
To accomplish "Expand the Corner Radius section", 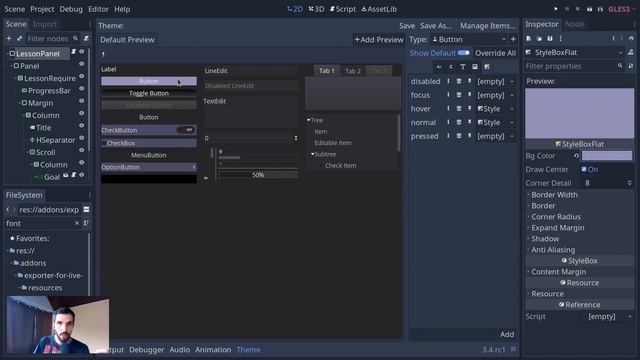I will (x=556, y=217).
